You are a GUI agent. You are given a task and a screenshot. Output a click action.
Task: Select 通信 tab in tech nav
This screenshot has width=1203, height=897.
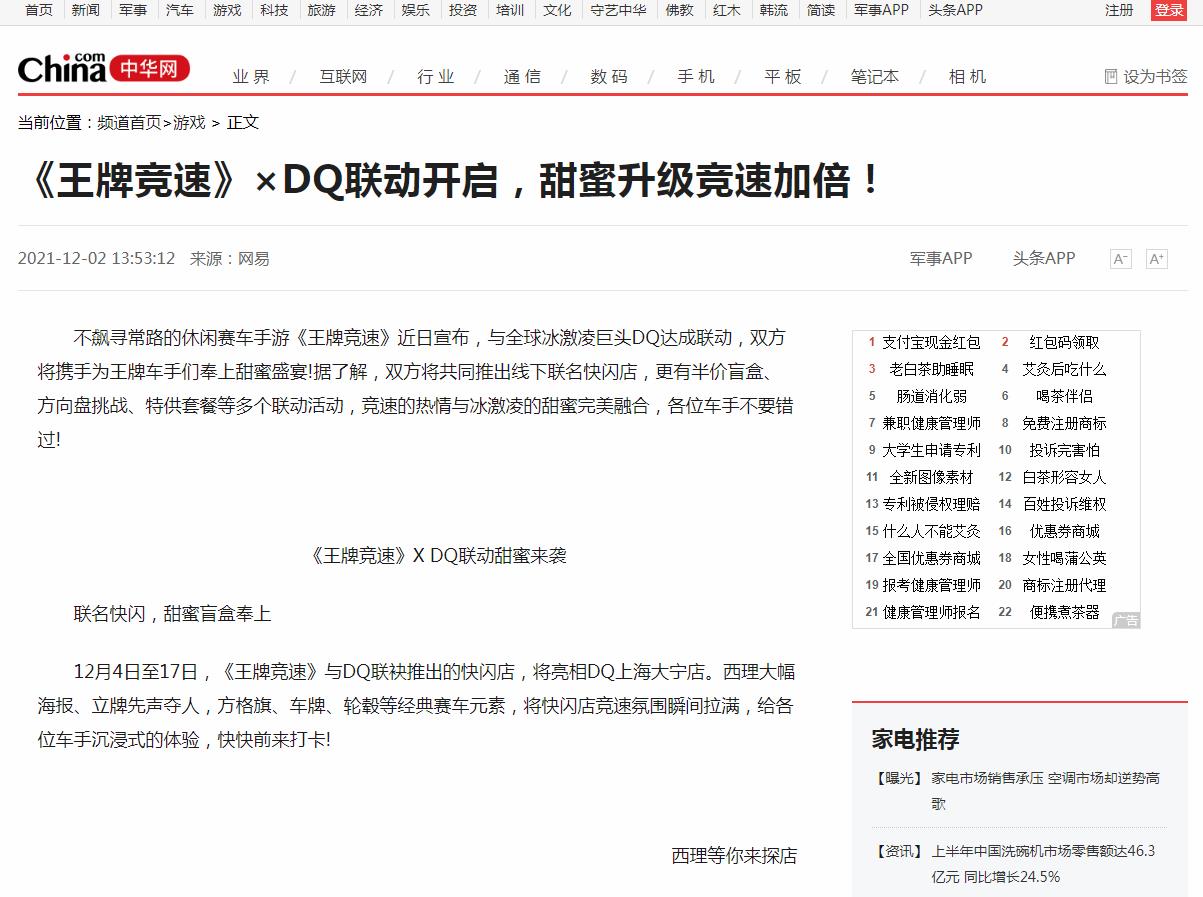click(x=522, y=76)
